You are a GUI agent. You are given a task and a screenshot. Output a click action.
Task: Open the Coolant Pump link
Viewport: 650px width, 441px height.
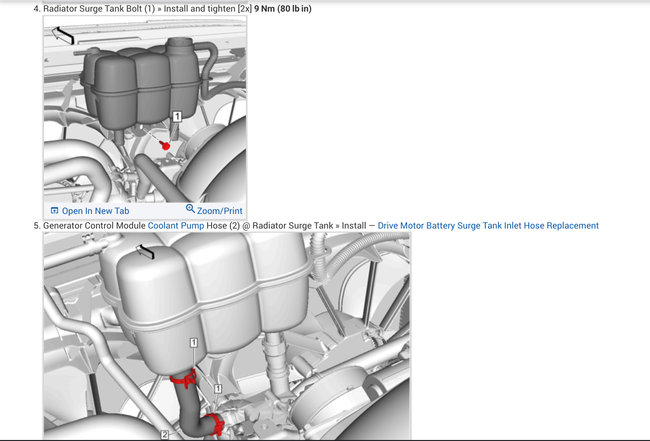176,226
